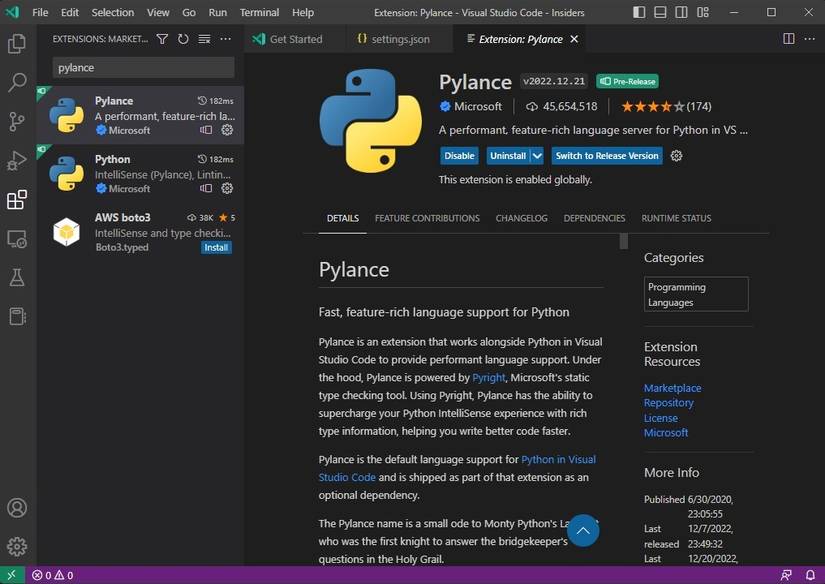Screen dimensions: 825x584
Task: Open the Run and Debug view
Action: tap(17, 161)
